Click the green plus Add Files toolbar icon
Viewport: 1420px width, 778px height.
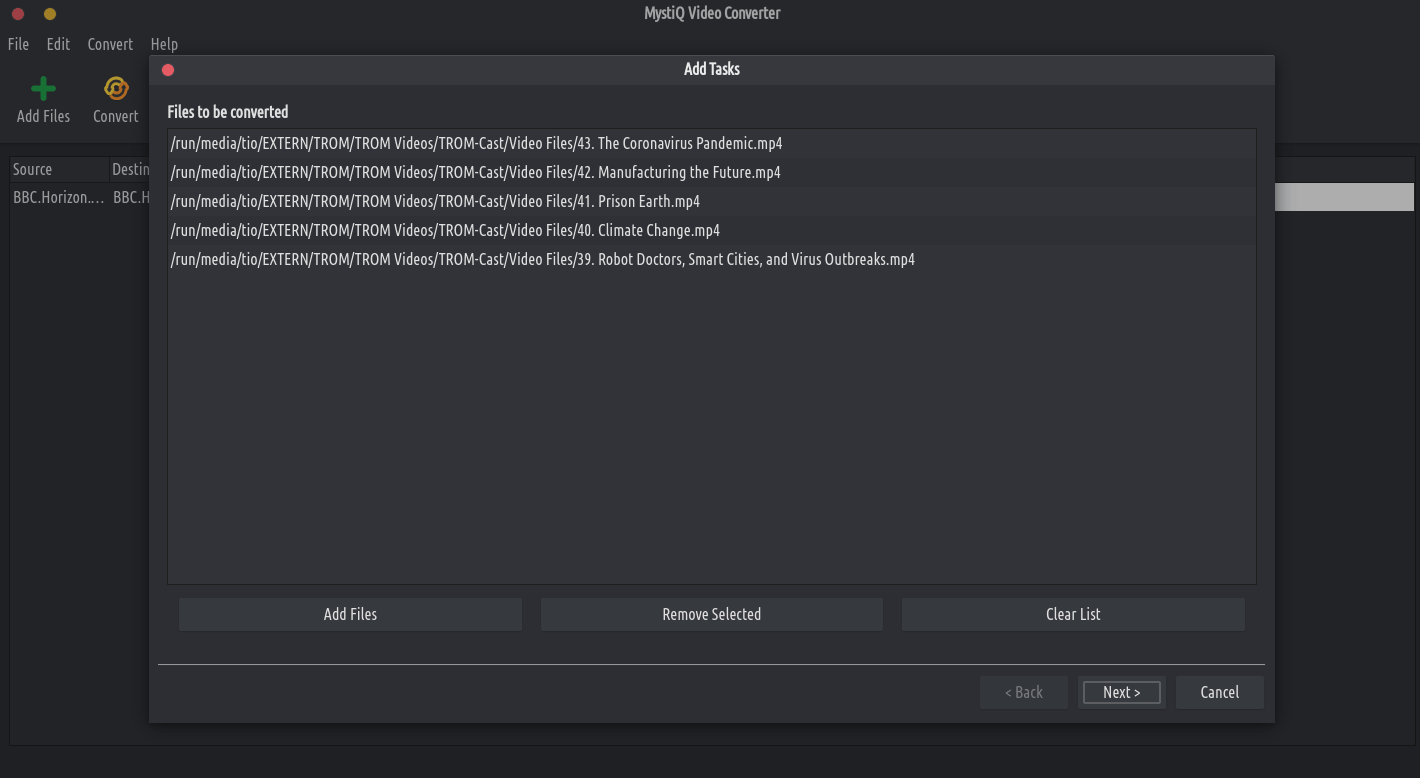tap(43, 89)
